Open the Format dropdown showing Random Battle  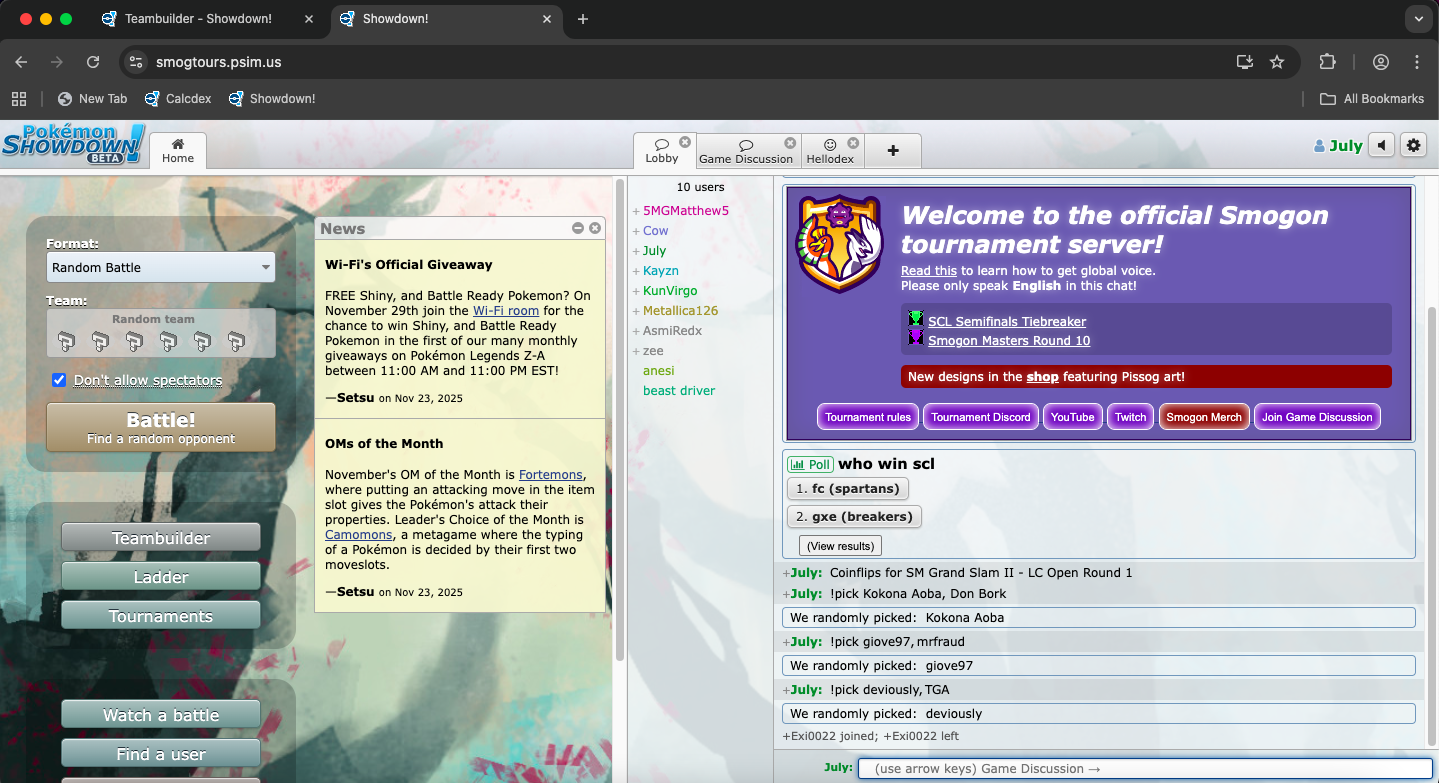click(x=161, y=267)
